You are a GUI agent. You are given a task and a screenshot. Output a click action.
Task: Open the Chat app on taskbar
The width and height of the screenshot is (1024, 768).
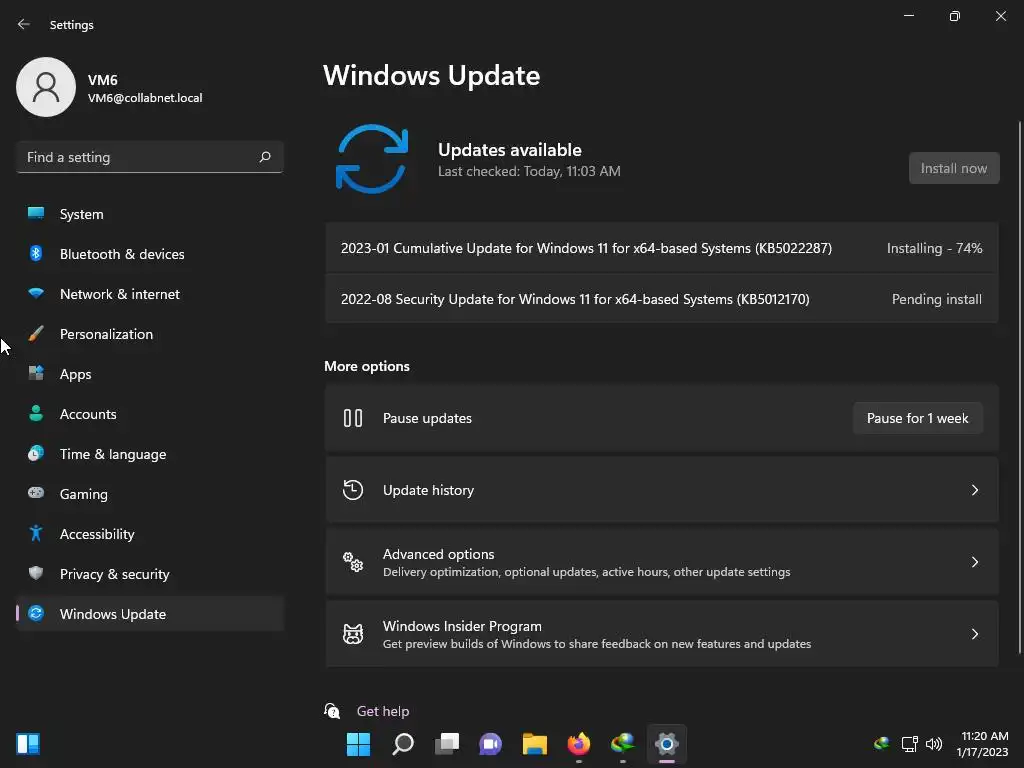[x=490, y=744]
